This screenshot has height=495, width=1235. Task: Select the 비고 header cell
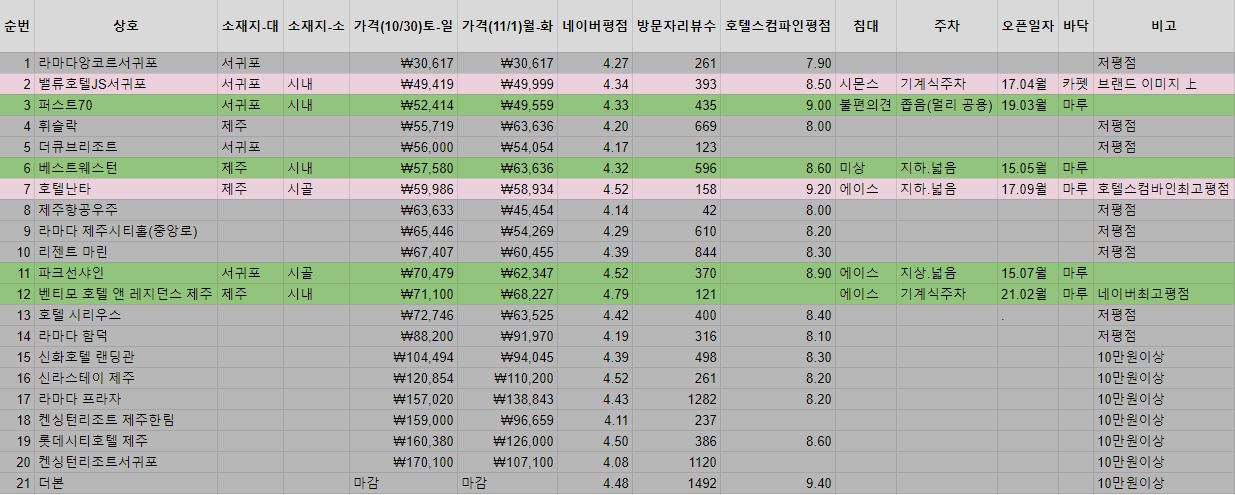(1164, 26)
